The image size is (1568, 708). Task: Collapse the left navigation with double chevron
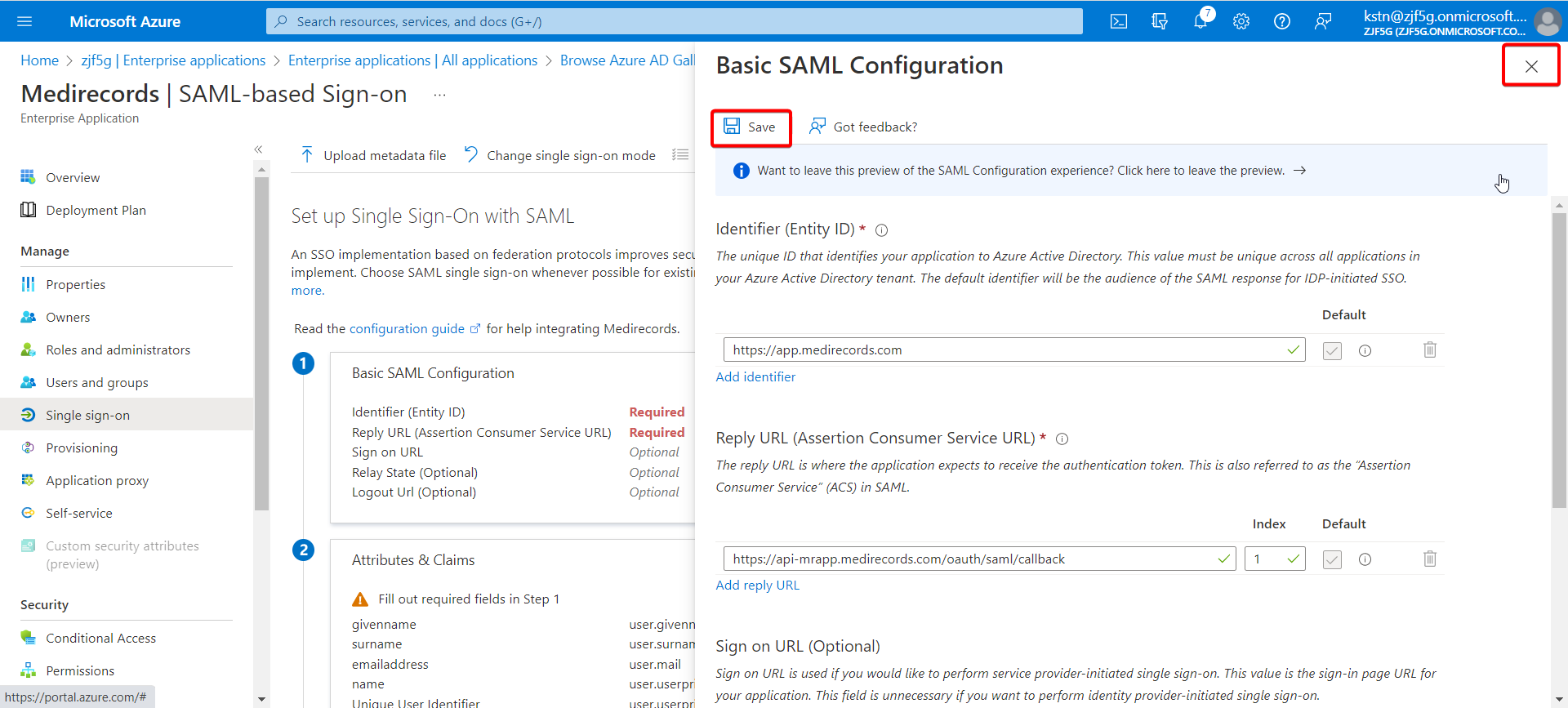tap(258, 149)
